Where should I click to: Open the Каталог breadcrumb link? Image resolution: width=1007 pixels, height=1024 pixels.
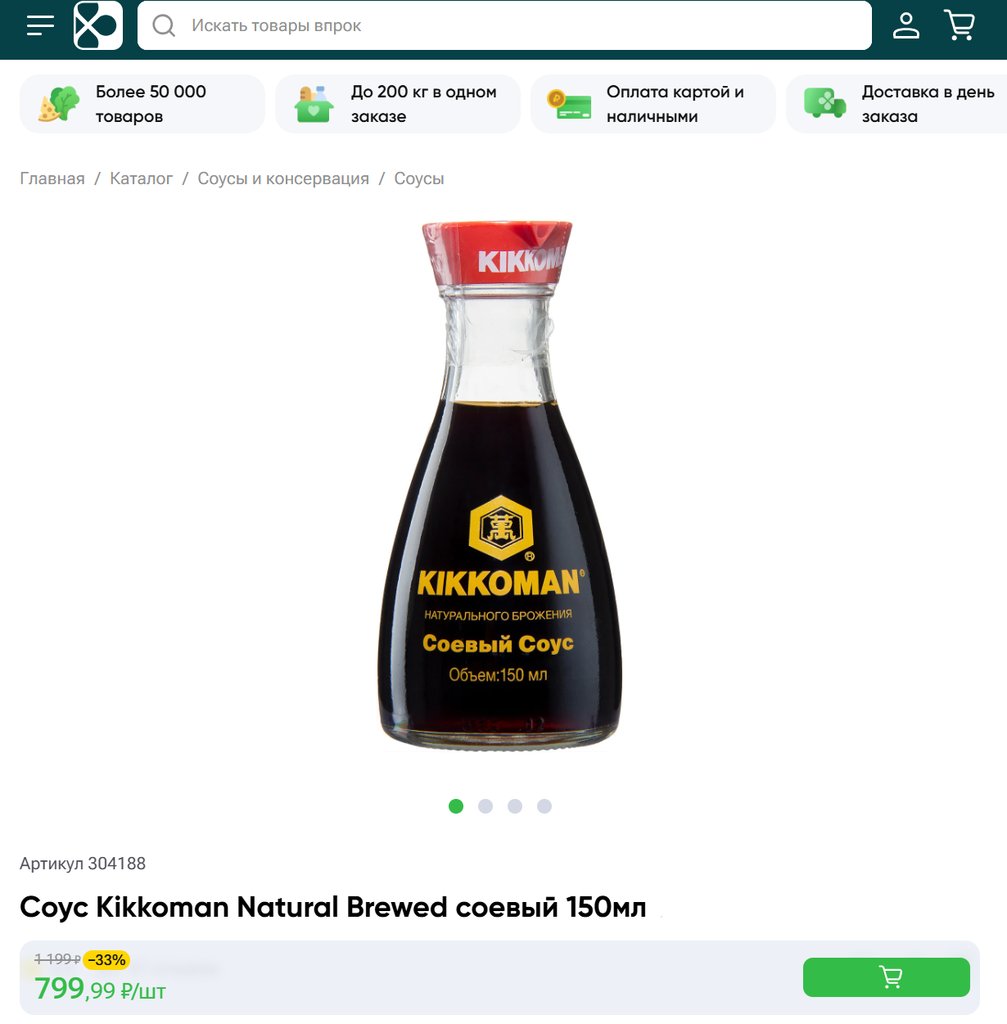[141, 178]
